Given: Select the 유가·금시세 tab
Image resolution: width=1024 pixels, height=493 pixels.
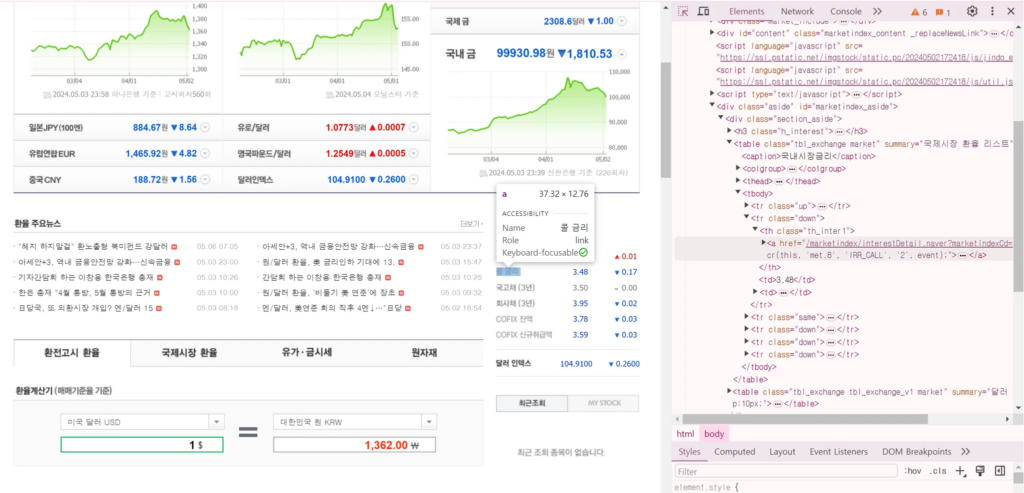Looking at the screenshot, I should tap(307, 353).
